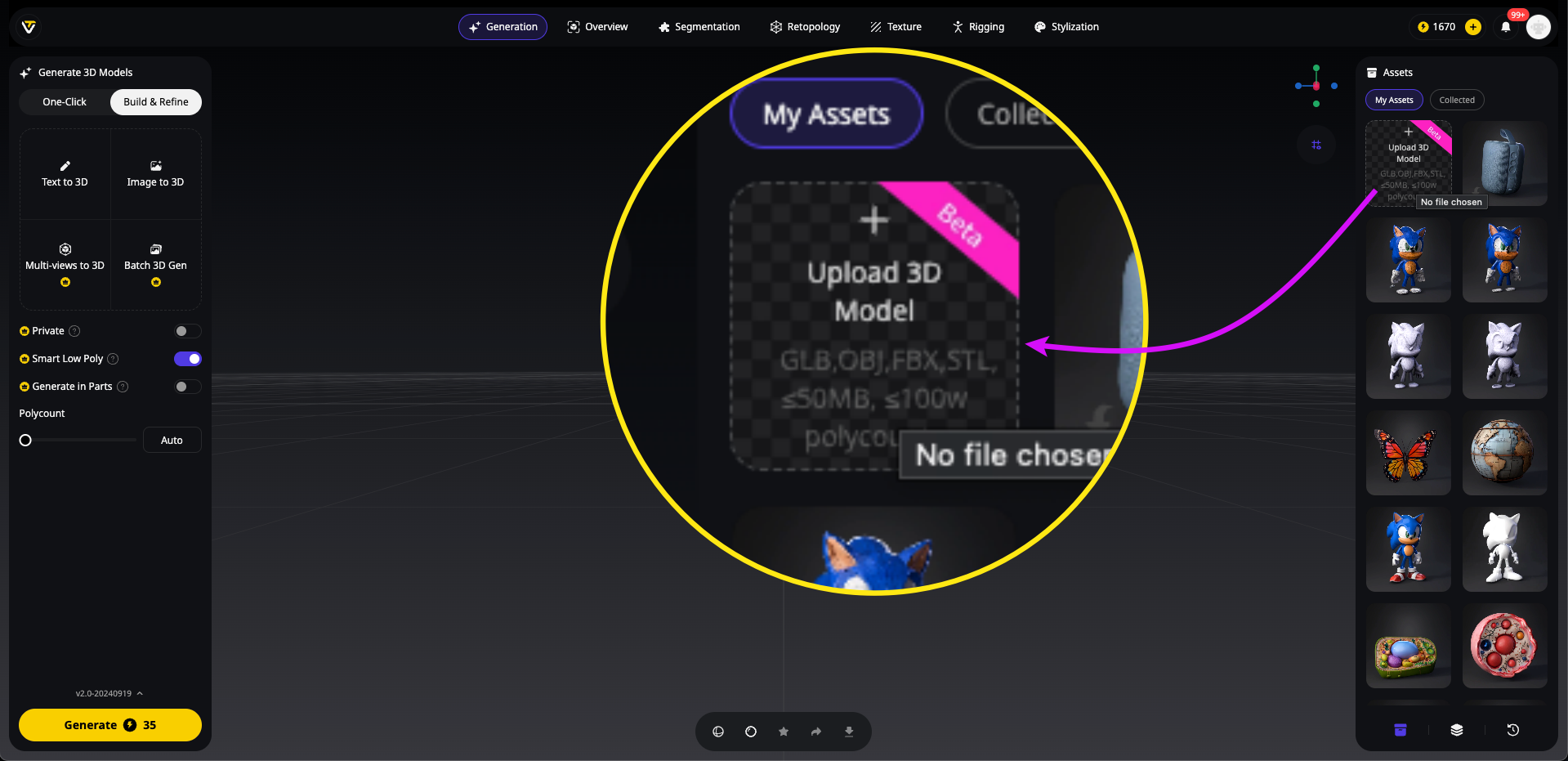This screenshot has height=761, width=1568.
Task: Open the history clock icon in Assets panel
Action: click(x=1512, y=730)
